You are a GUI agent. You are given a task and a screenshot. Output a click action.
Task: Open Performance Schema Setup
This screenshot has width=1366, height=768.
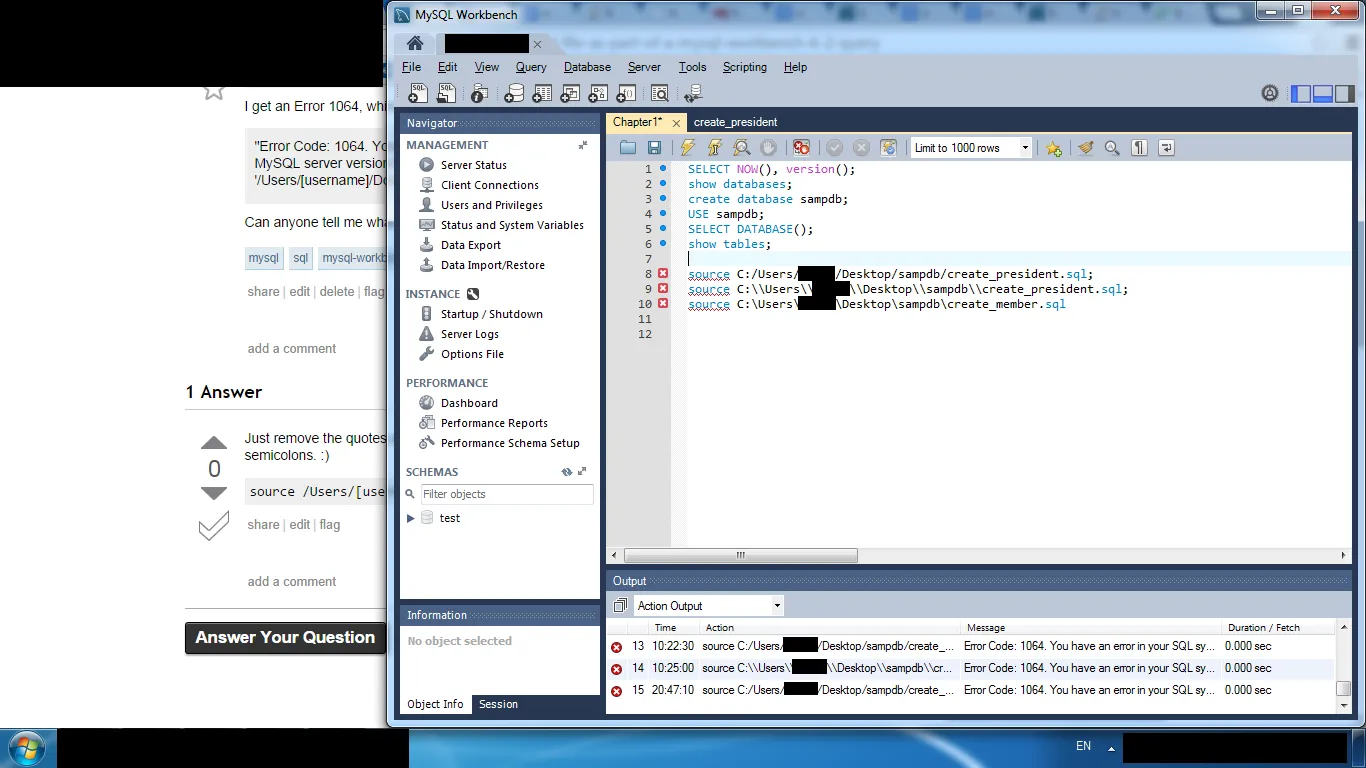pos(510,443)
